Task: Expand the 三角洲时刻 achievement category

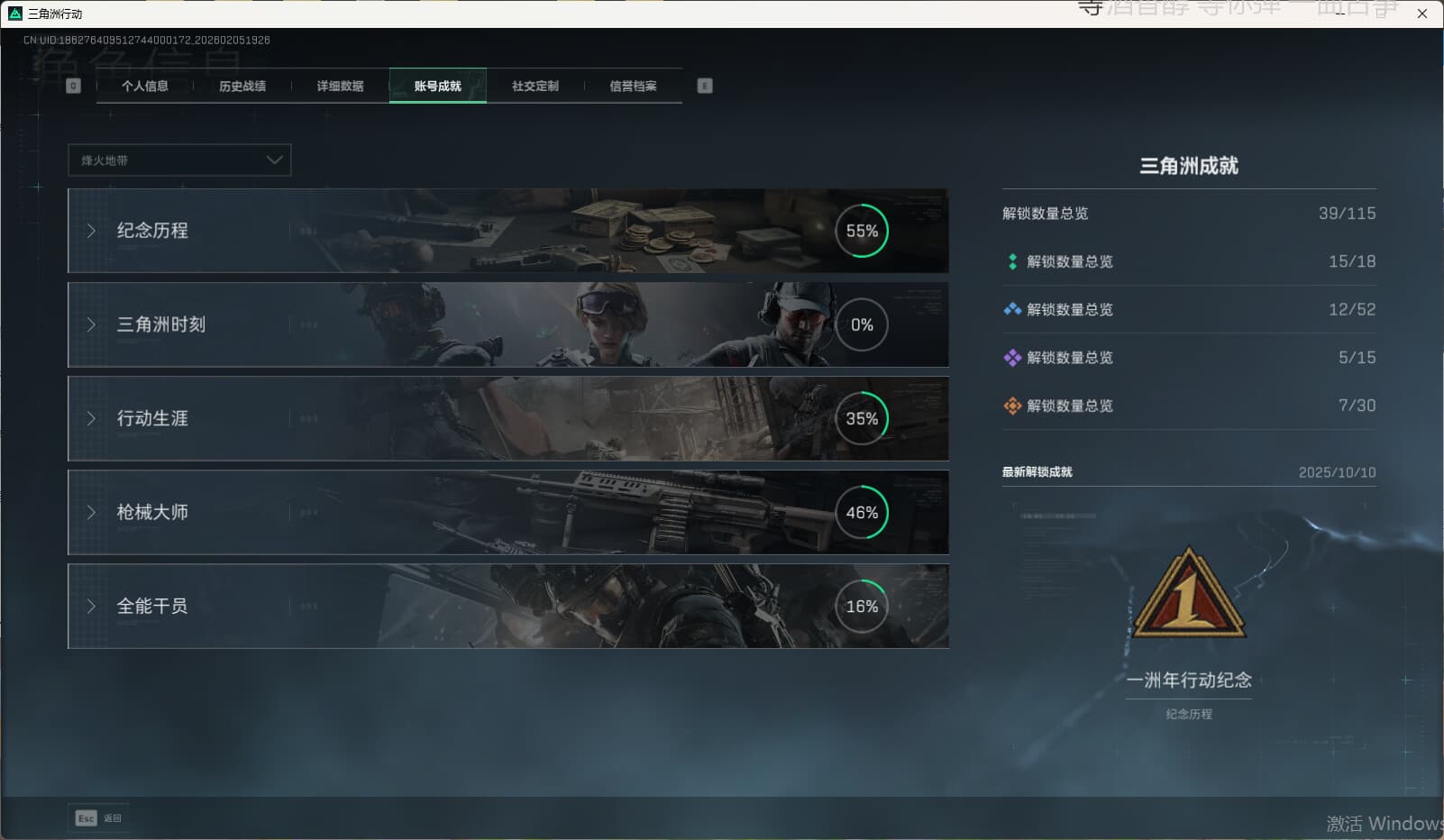Action: (x=90, y=325)
